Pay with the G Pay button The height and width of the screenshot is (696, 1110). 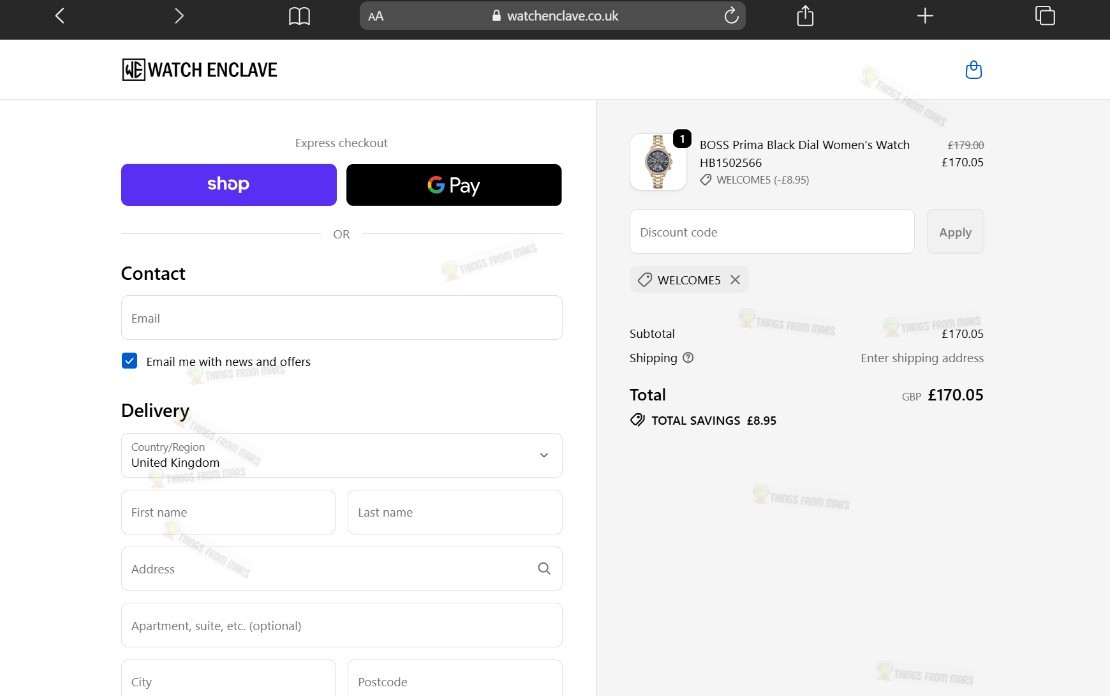(x=454, y=185)
